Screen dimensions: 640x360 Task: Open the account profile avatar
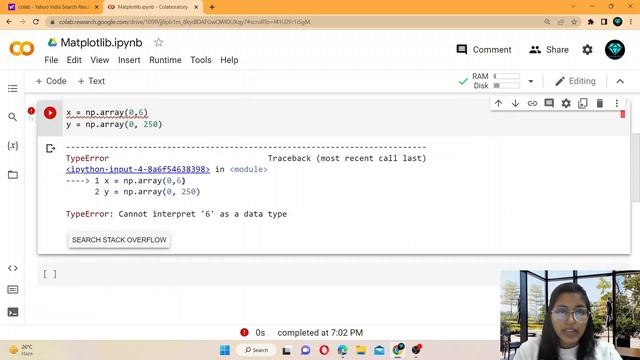coord(615,50)
